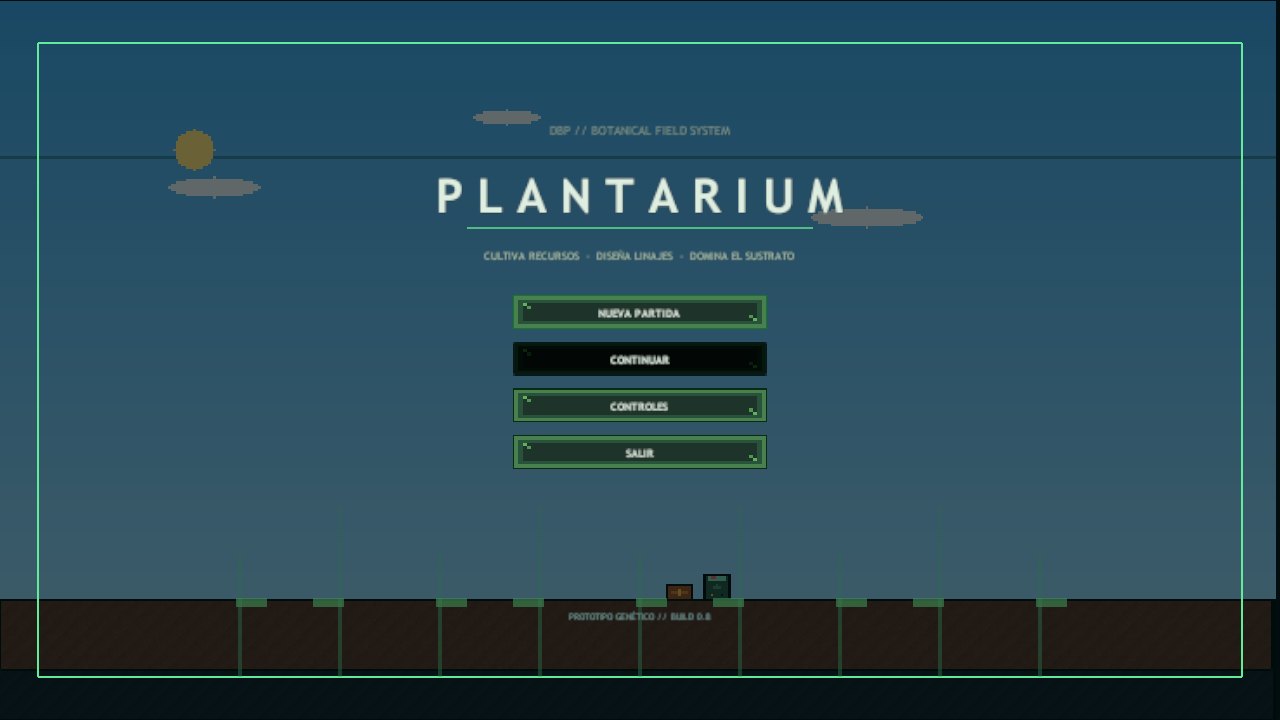
Task: Click the "PROTOTIPO GENÉTICO // BUILD" footer text
Action: coord(631,617)
